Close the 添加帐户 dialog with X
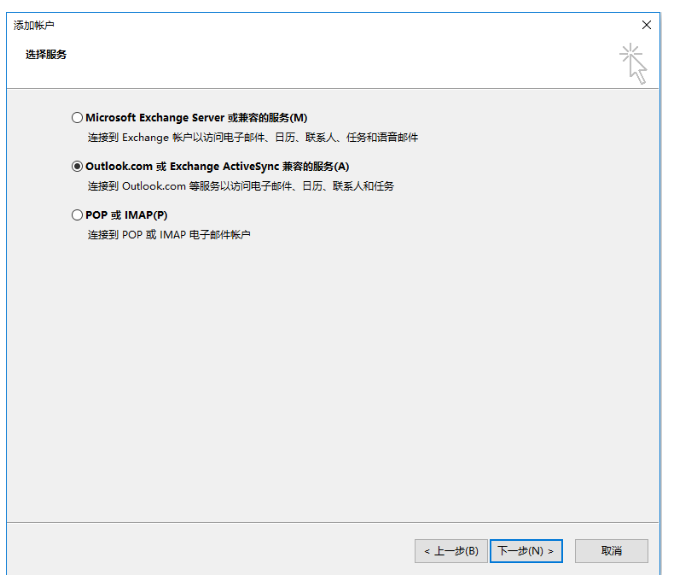This screenshot has width=673, height=578. coord(646,24)
